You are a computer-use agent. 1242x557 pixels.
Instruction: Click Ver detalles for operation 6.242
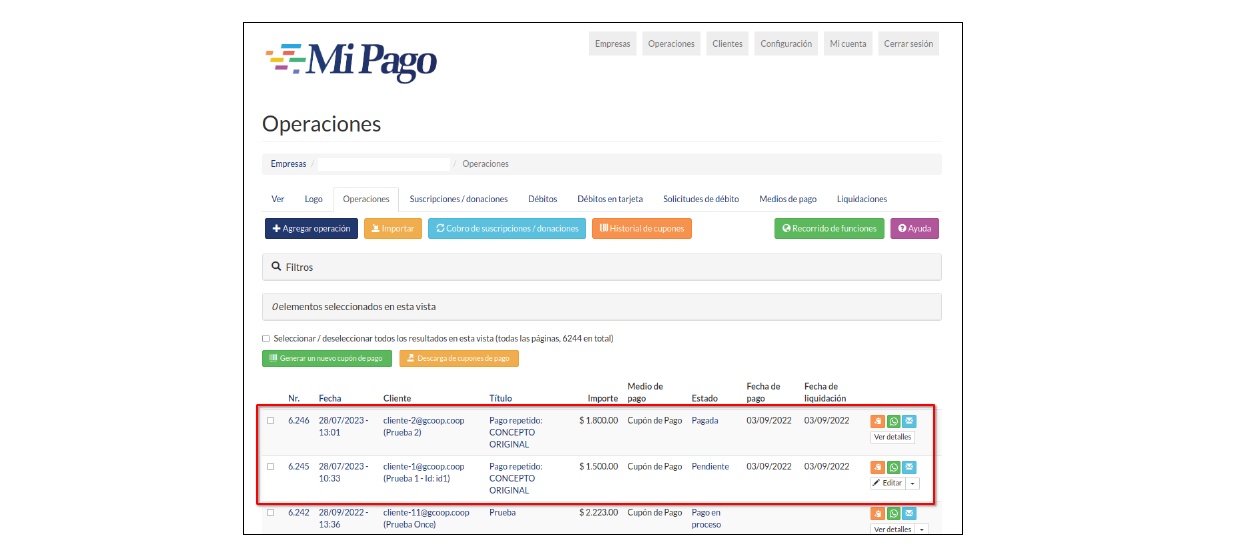pyautogui.click(x=892, y=529)
